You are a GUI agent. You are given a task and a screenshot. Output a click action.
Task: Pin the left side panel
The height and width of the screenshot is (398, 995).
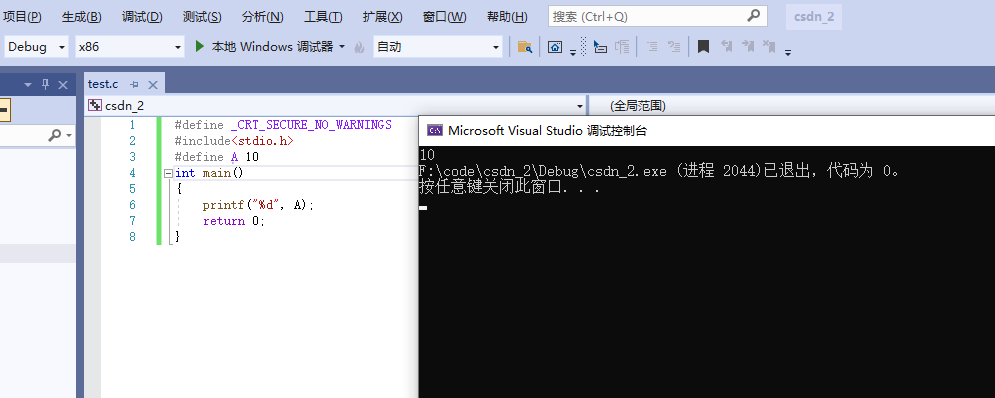45,84
